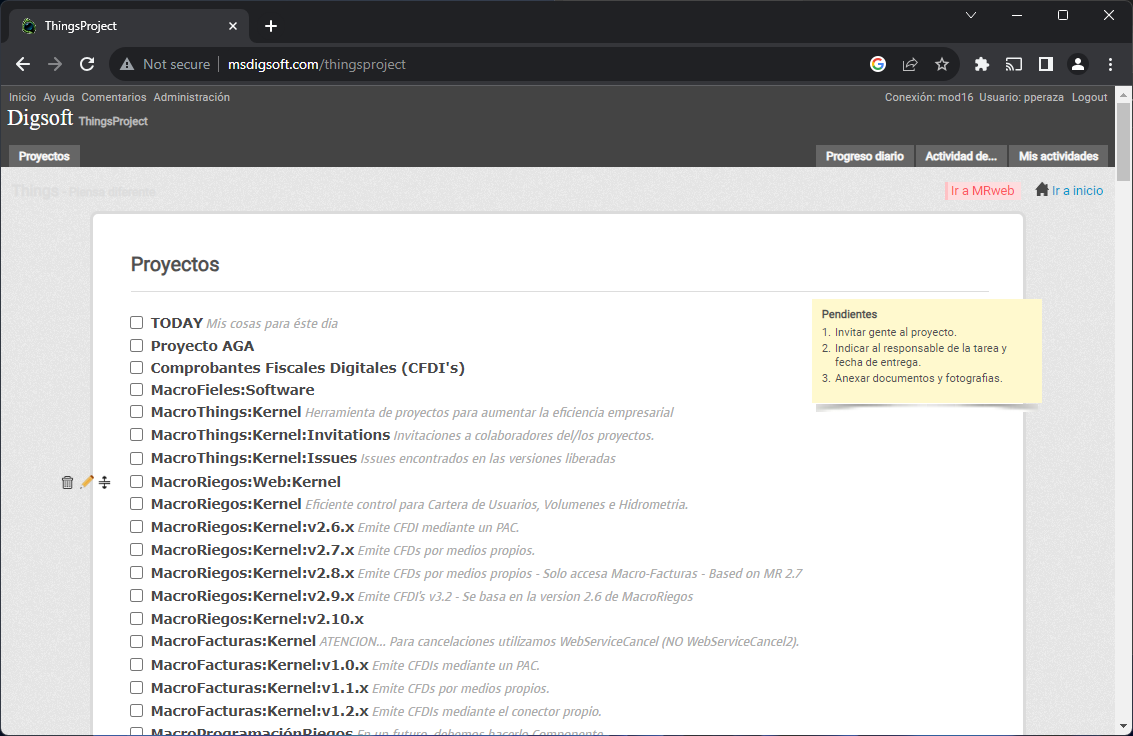The width and height of the screenshot is (1133, 736).
Task: Open the Extensions puzzle icon
Action: click(x=981, y=64)
